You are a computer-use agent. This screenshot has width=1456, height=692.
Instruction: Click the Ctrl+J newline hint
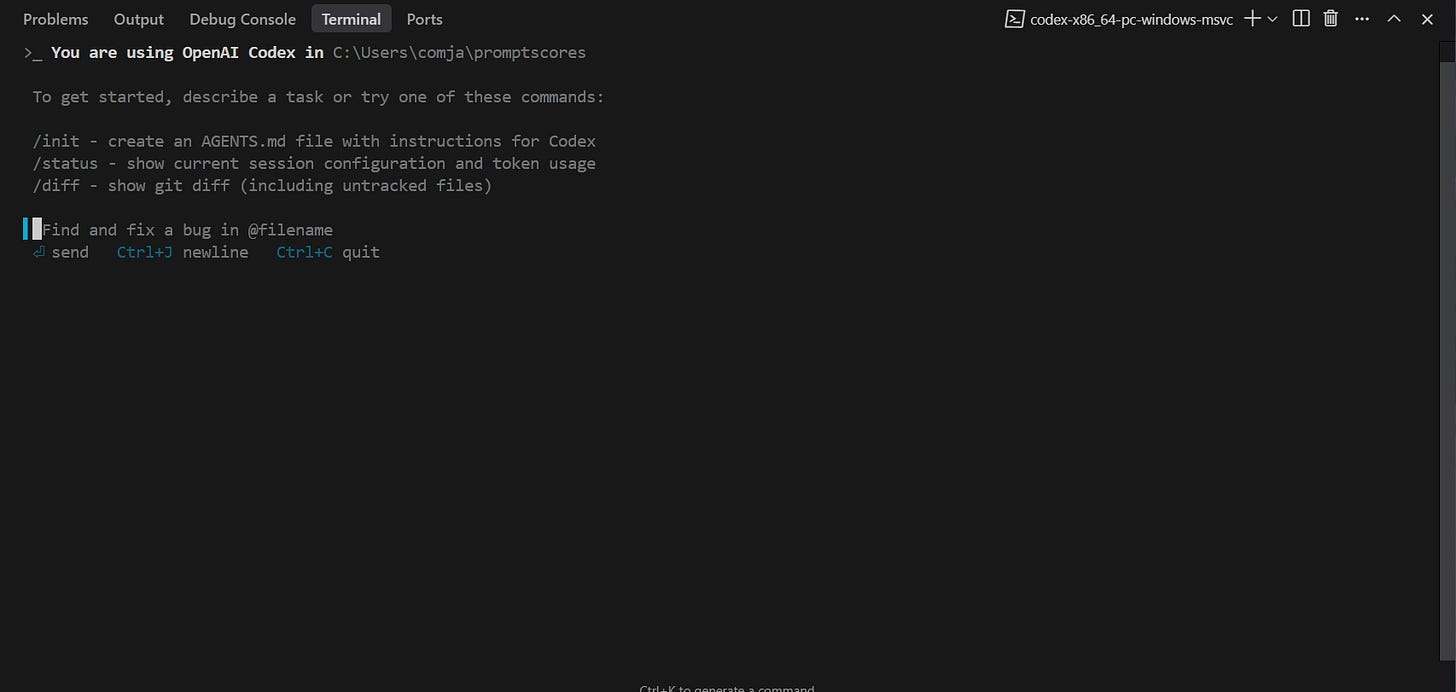point(182,252)
